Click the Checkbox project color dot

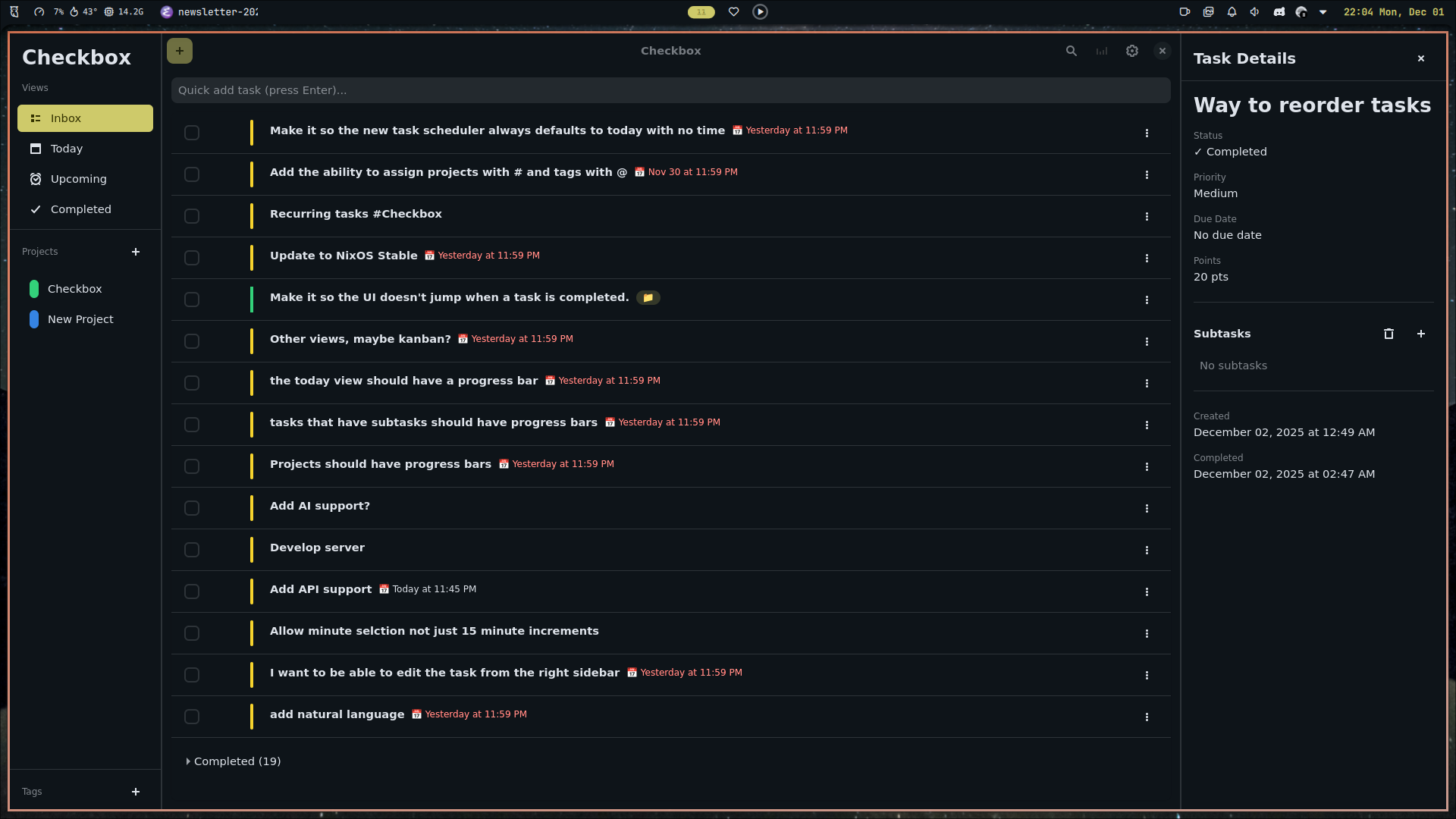point(33,289)
